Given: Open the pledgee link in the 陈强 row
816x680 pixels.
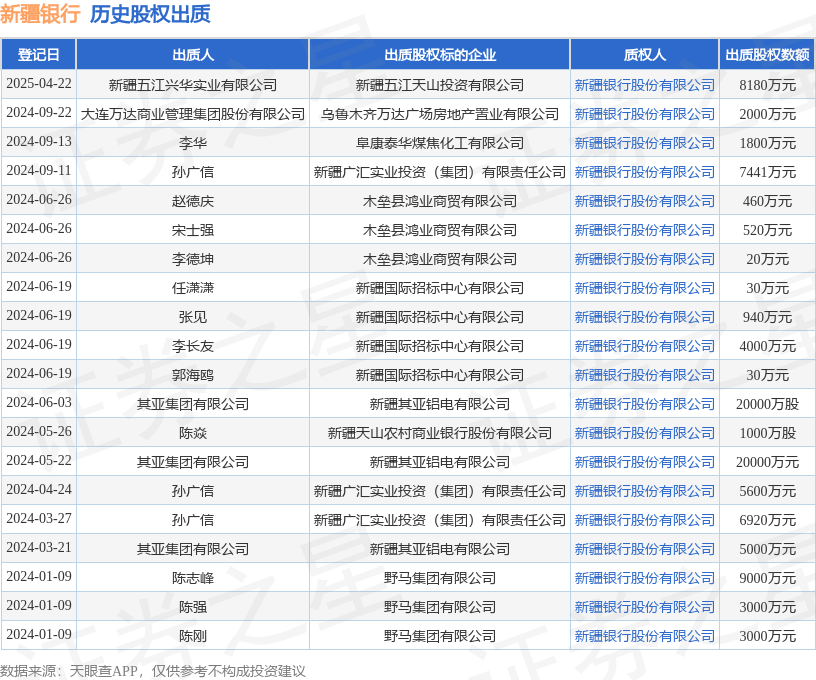Looking at the screenshot, I should click(644, 607).
